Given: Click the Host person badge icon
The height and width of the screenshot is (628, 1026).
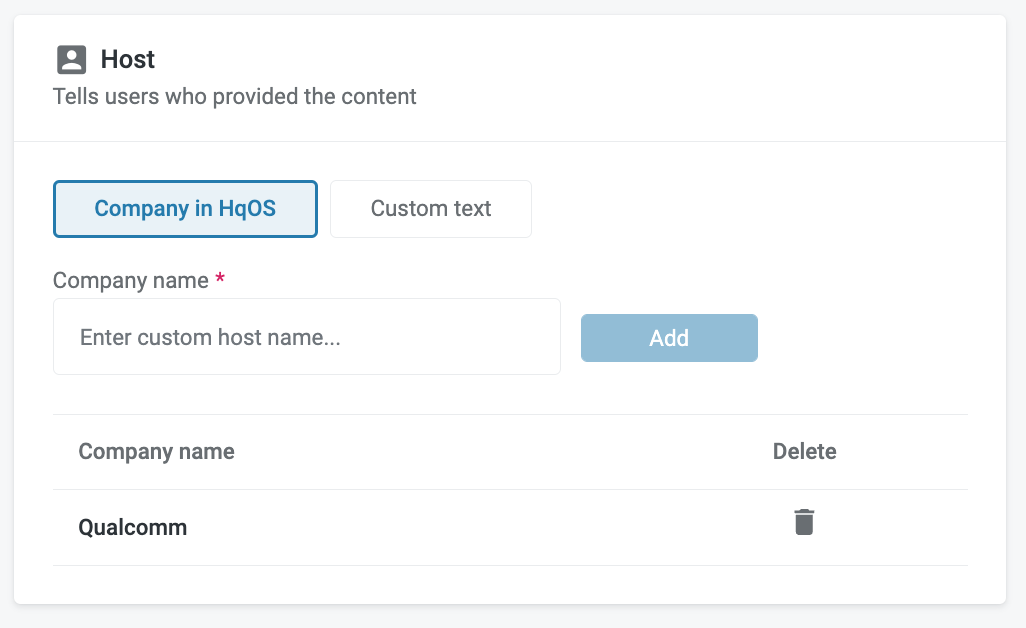Looking at the screenshot, I should [71, 60].
